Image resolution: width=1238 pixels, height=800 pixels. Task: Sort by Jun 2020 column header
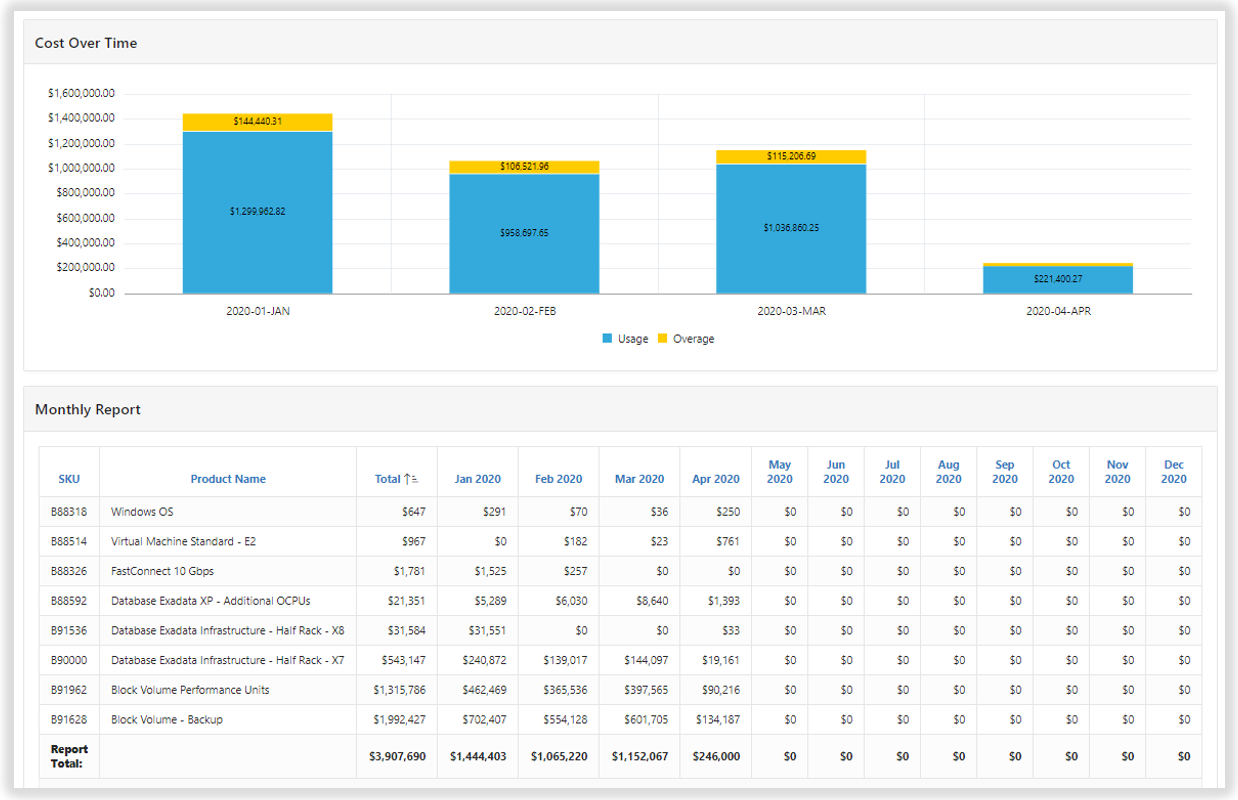836,471
